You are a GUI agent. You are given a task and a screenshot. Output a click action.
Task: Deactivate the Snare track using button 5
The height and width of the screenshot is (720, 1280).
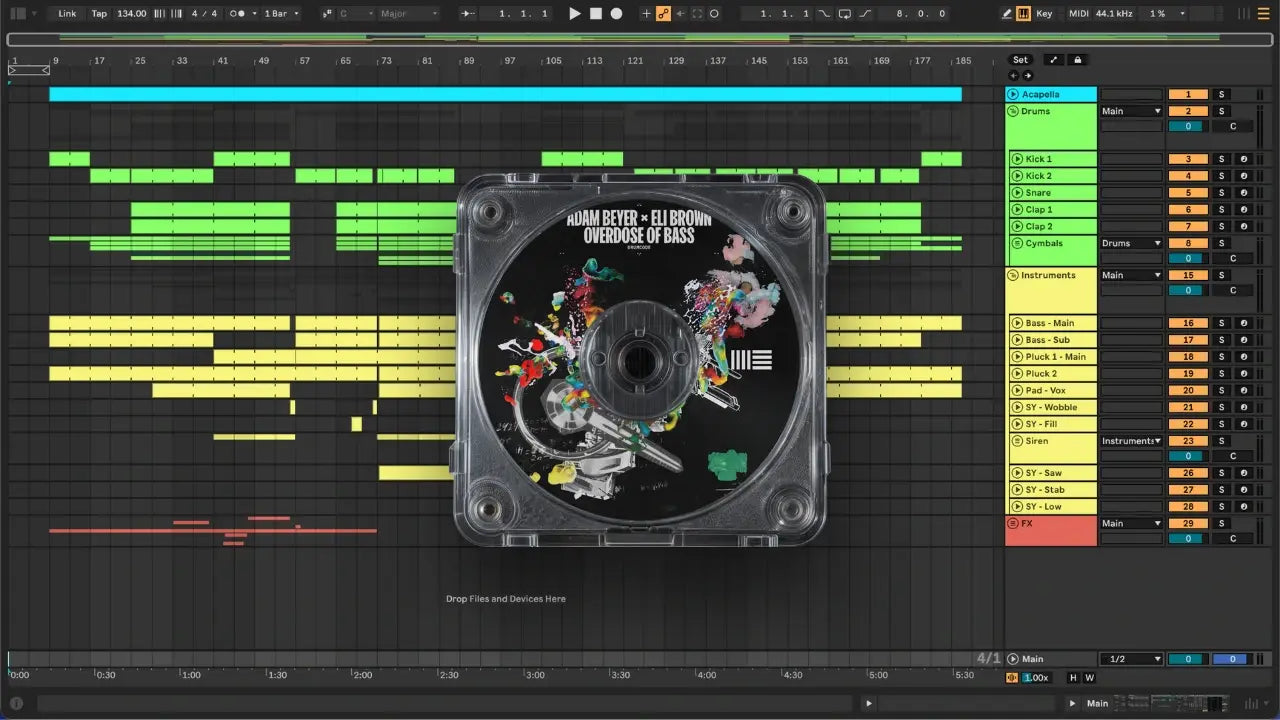click(x=1188, y=193)
